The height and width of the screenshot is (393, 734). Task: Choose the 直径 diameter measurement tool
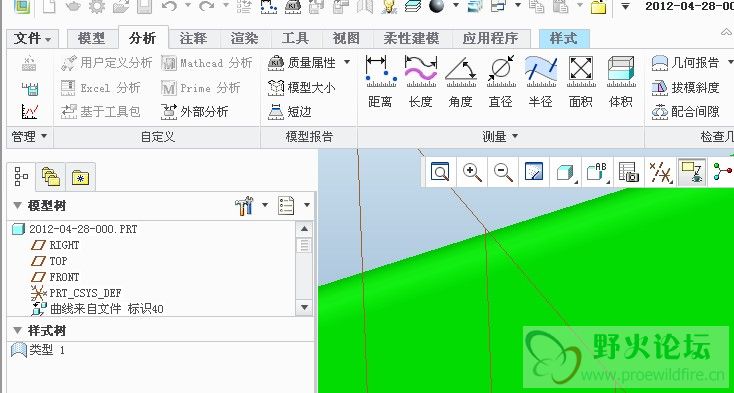(x=501, y=82)
